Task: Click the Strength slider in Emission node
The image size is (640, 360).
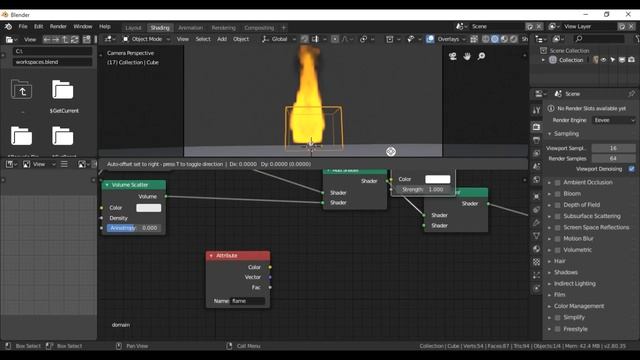Action: click(x=422, y=190)
